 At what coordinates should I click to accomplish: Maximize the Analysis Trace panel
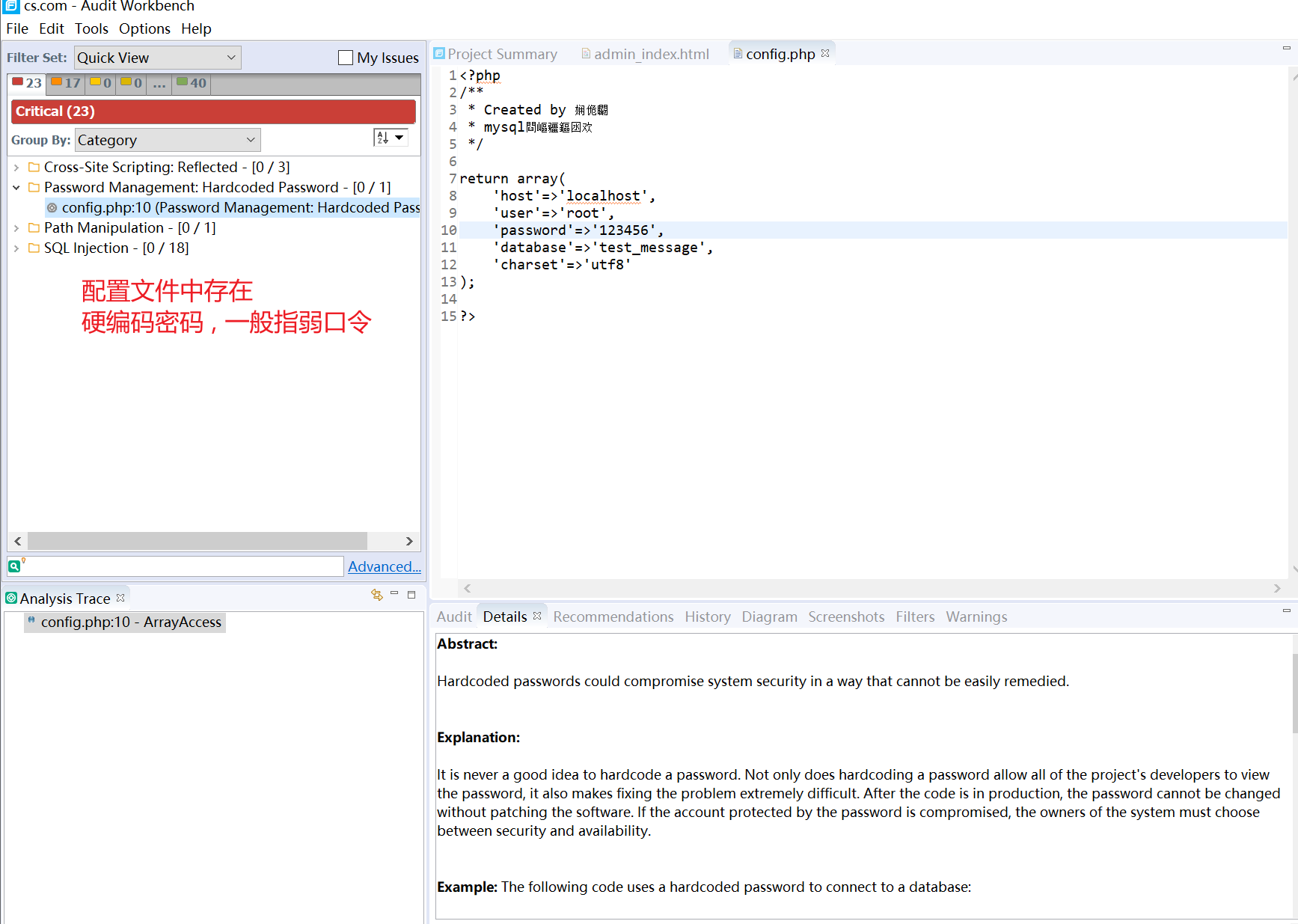[411, 595]
